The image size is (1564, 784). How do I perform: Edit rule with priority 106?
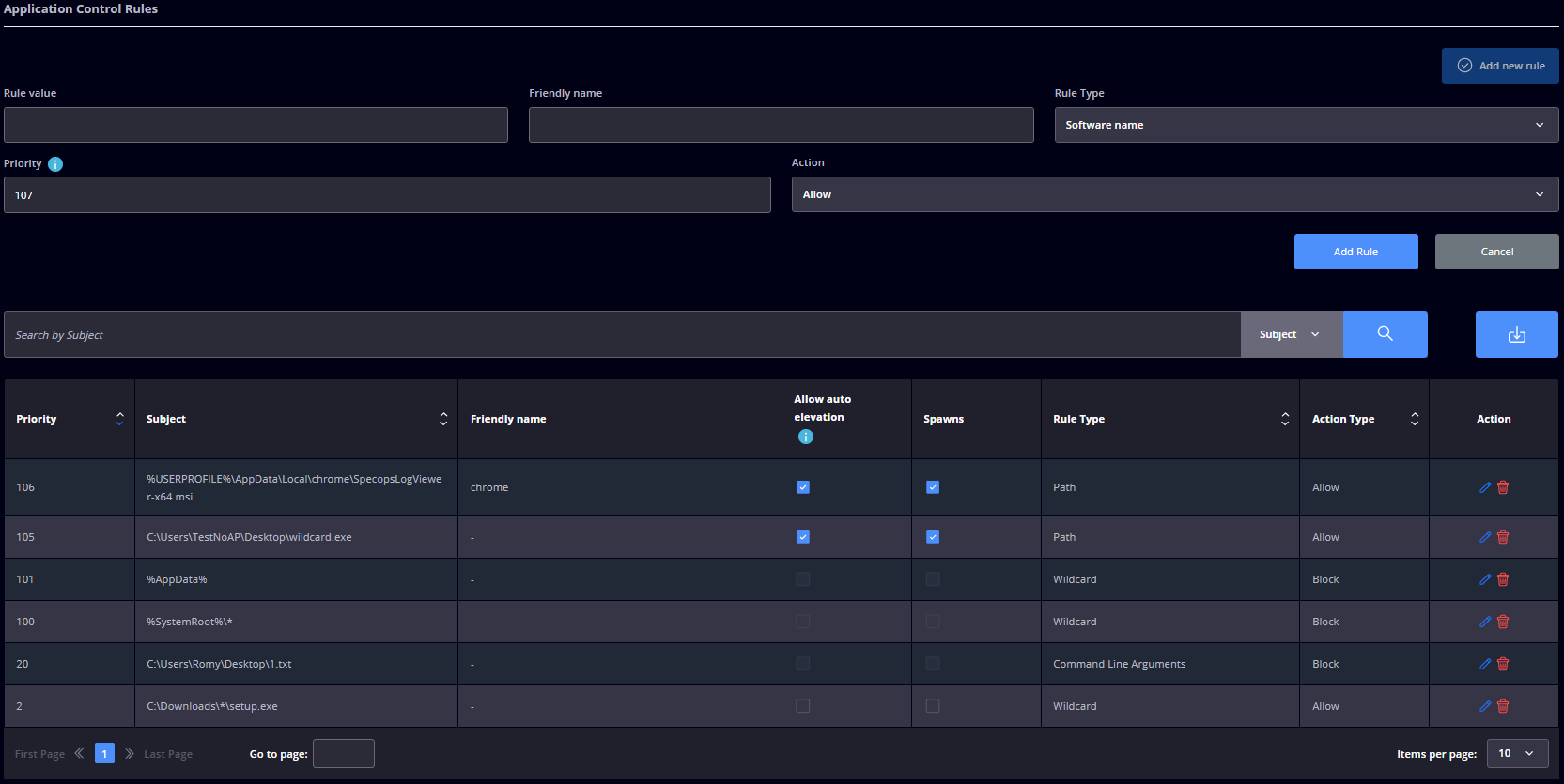(x=1485, y=487)
